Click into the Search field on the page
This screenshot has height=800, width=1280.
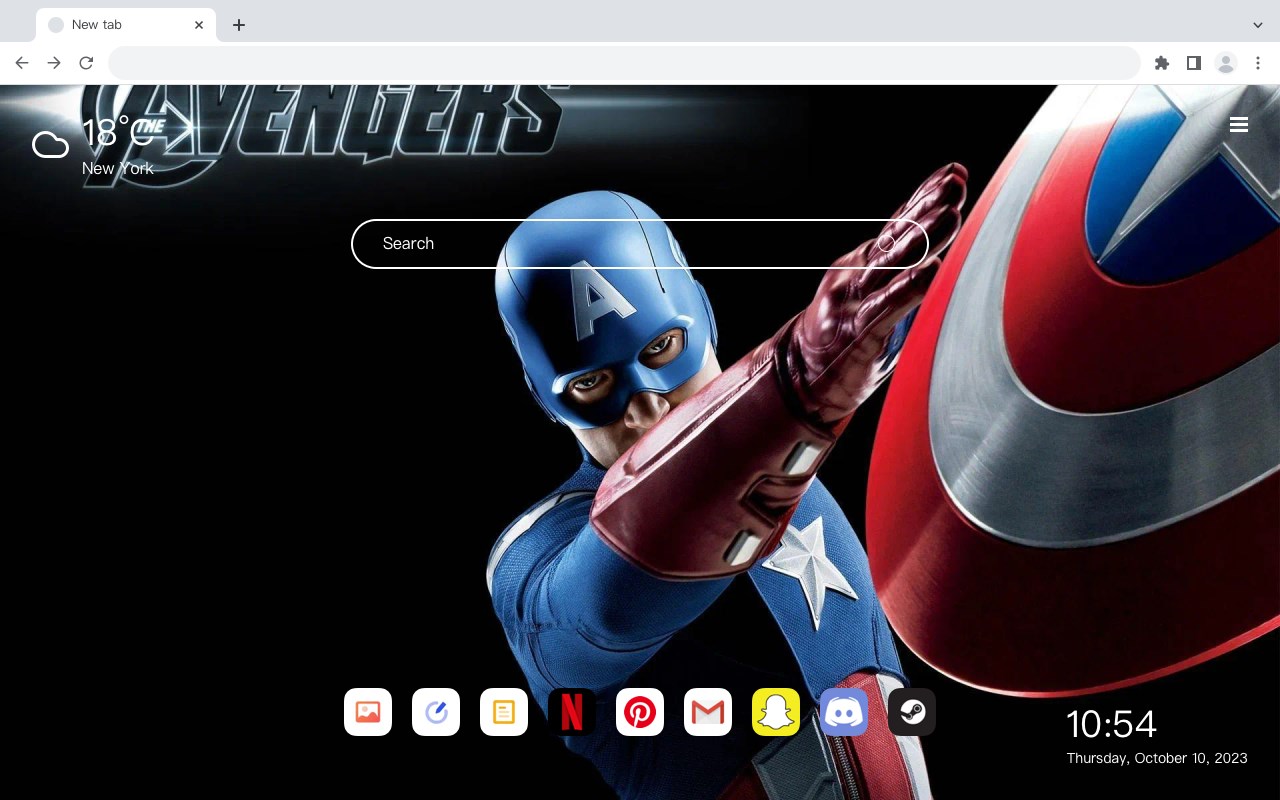point(640,244)
